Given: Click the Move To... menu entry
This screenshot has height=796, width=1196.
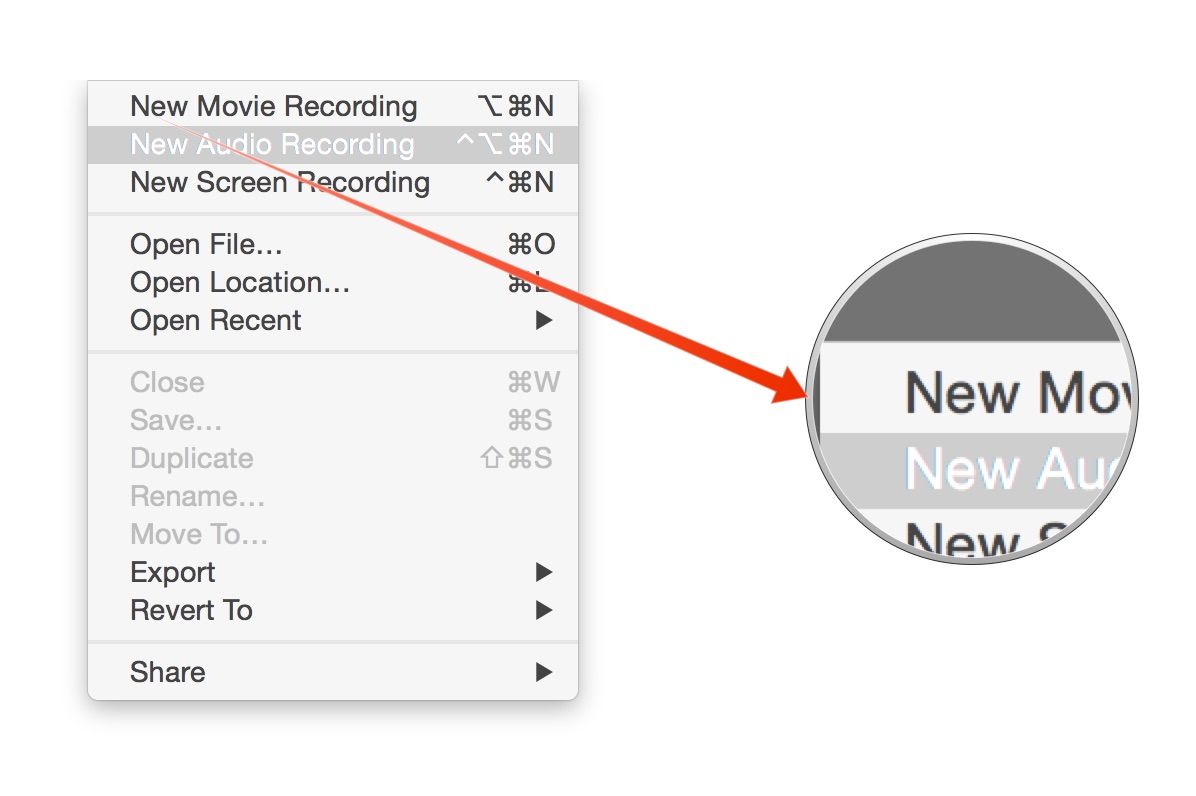Looking at the screenshot, I should pyautogui.click(x=198, y=534).
